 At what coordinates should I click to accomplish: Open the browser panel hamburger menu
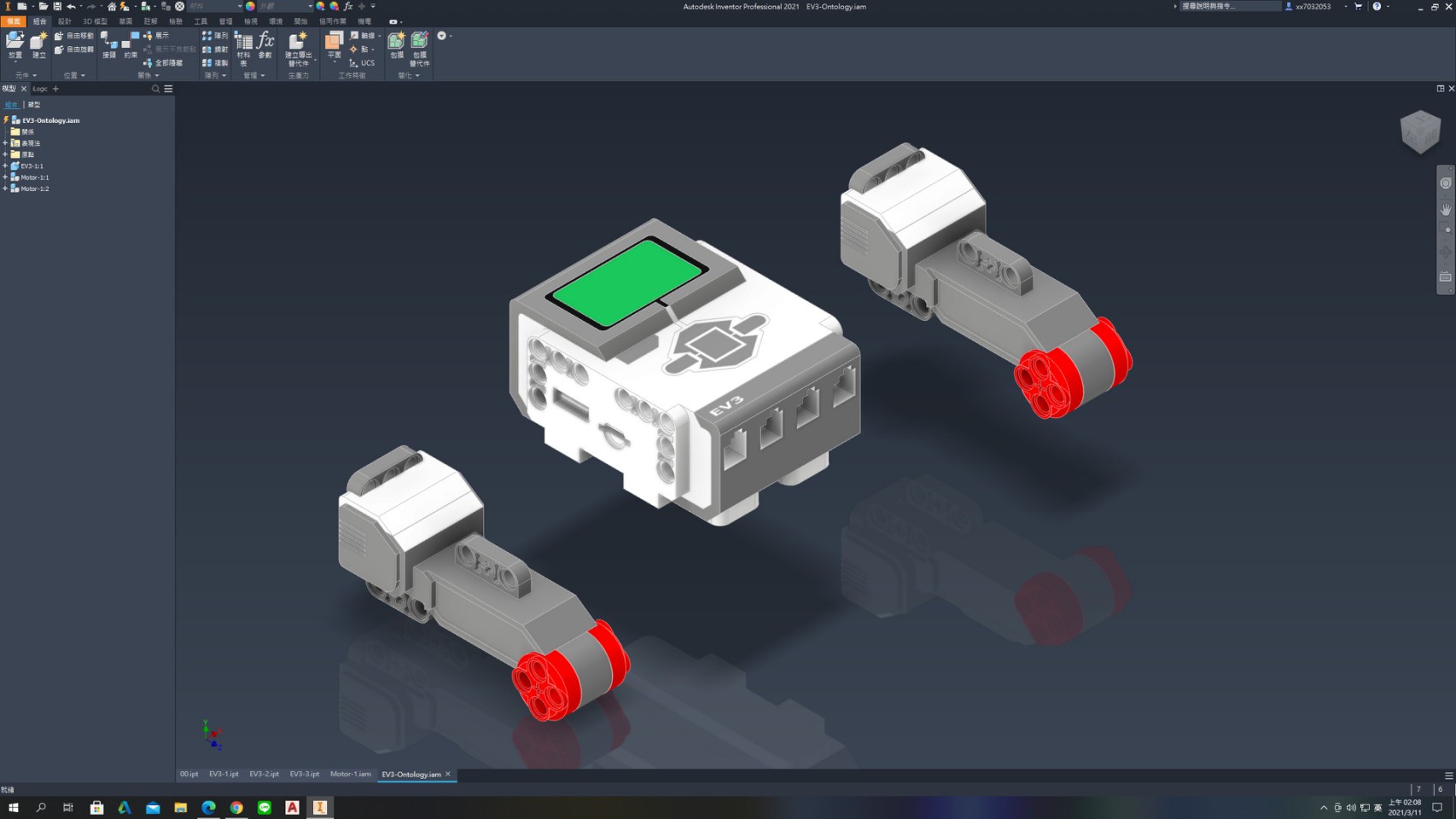click(168, 89)
